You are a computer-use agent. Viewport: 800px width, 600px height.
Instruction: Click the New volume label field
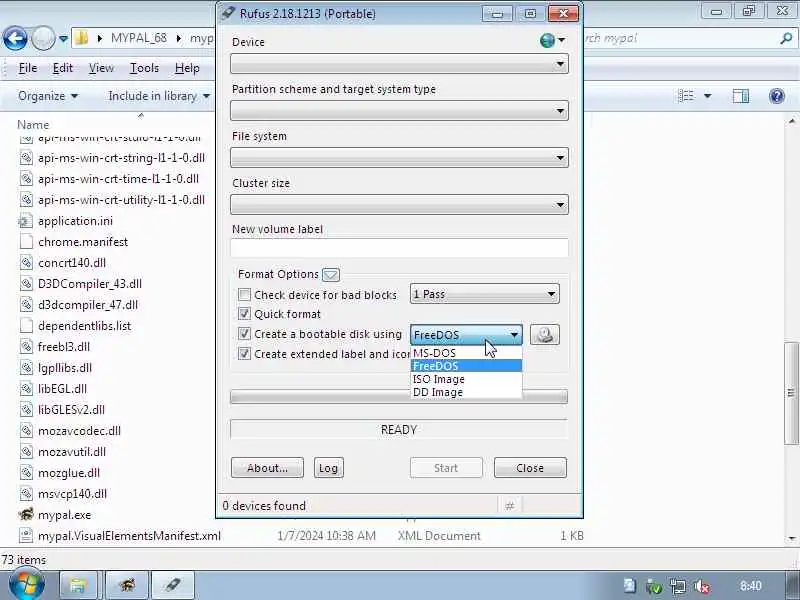pyautogui.click(x=399, y=247)
